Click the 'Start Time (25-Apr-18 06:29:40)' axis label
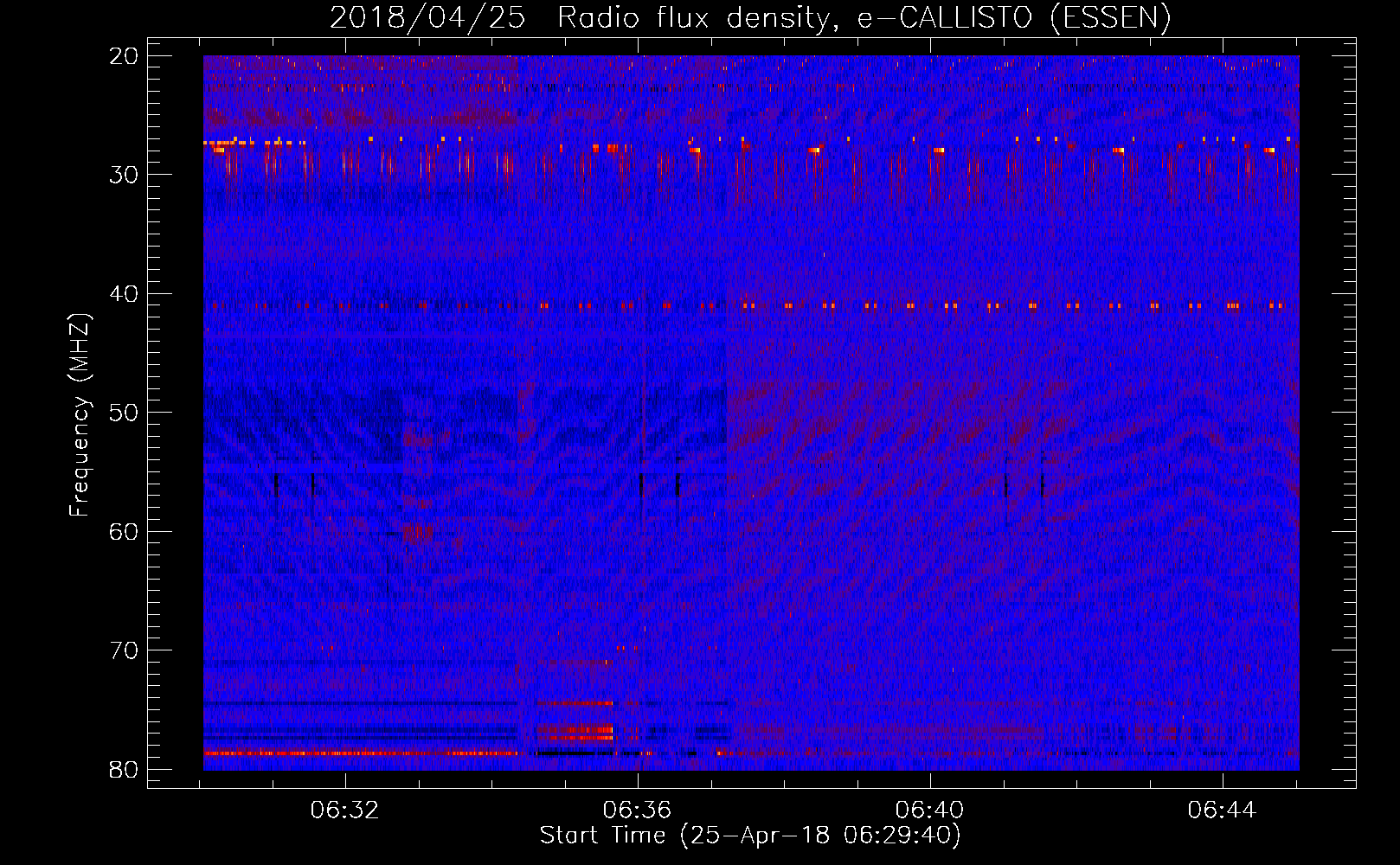1400x865 pixels. coord(750,836)
